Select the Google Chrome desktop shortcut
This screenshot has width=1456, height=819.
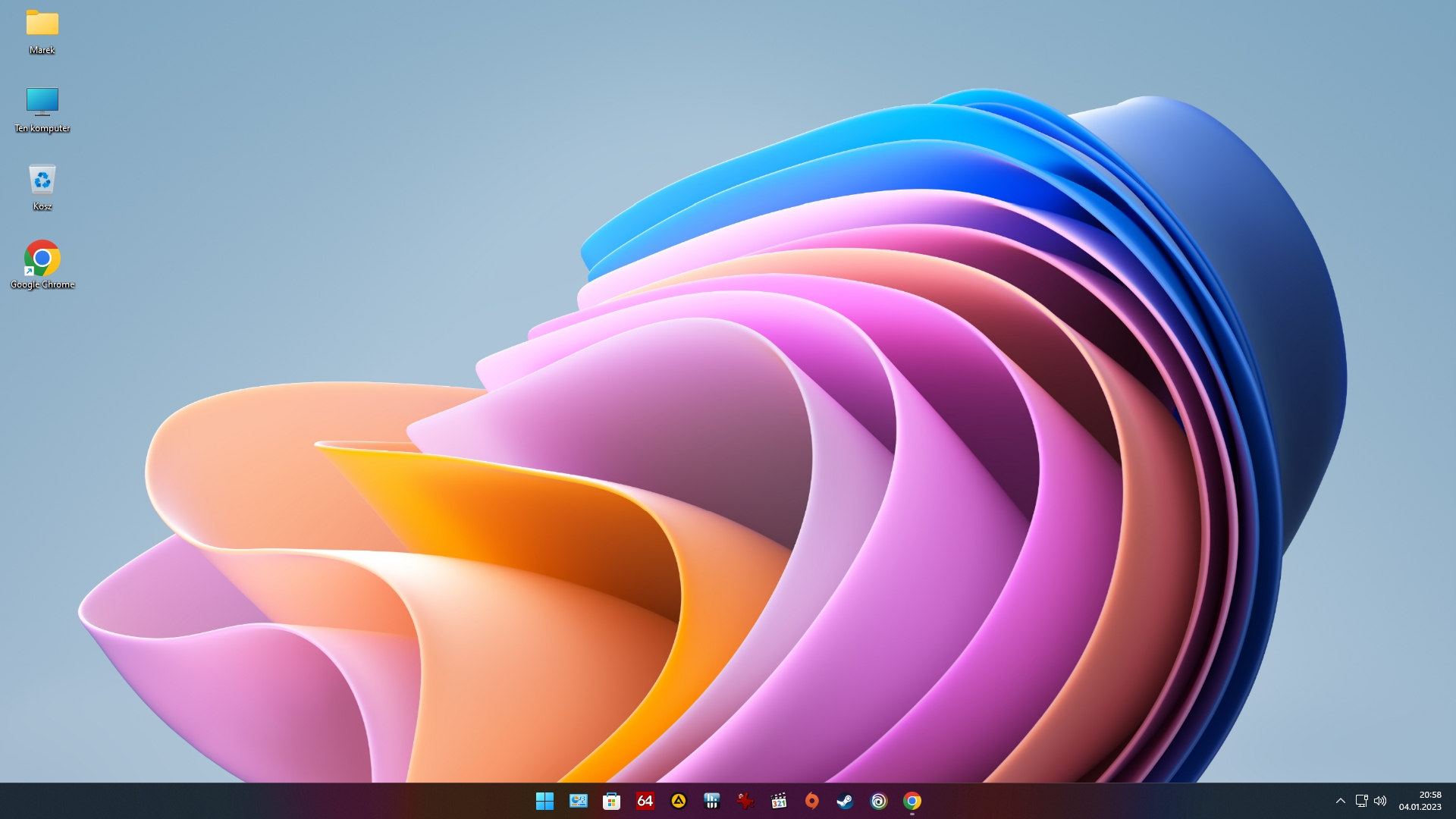click(42, 265)
